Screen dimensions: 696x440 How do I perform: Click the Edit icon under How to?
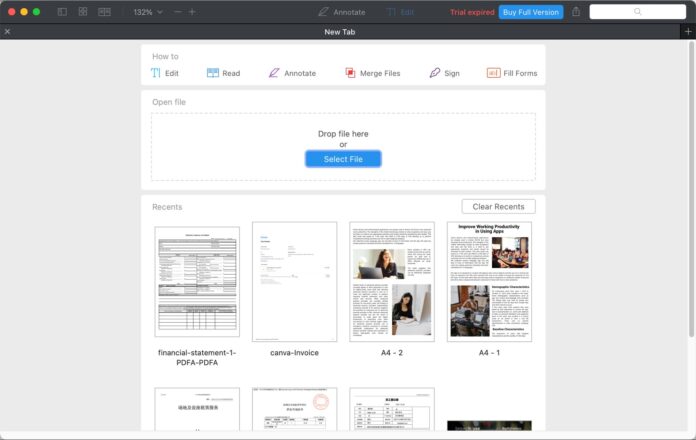[156, 73]
